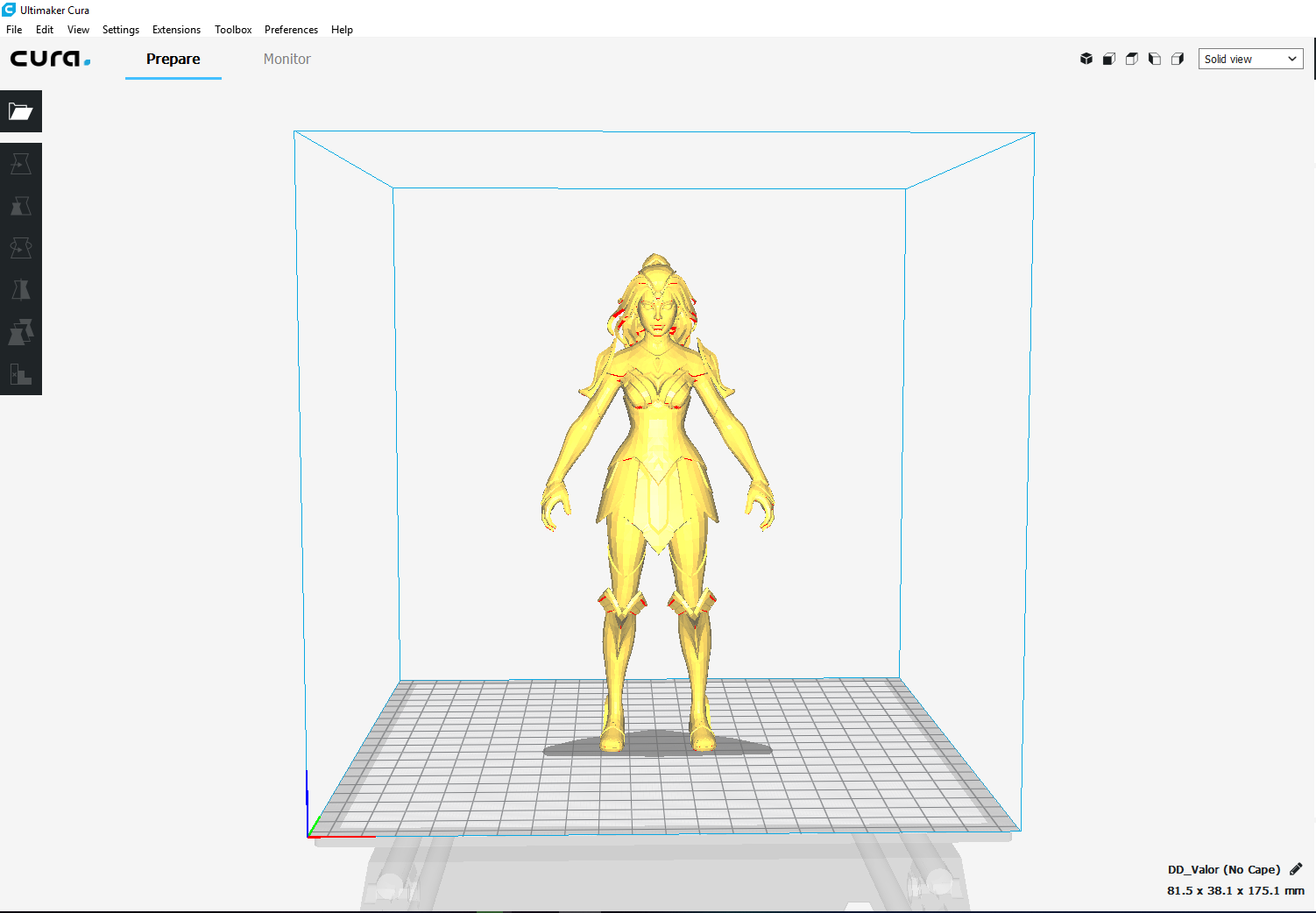Click the Open File folder icon
This screenshot has width=1316, height=913.
20,111
